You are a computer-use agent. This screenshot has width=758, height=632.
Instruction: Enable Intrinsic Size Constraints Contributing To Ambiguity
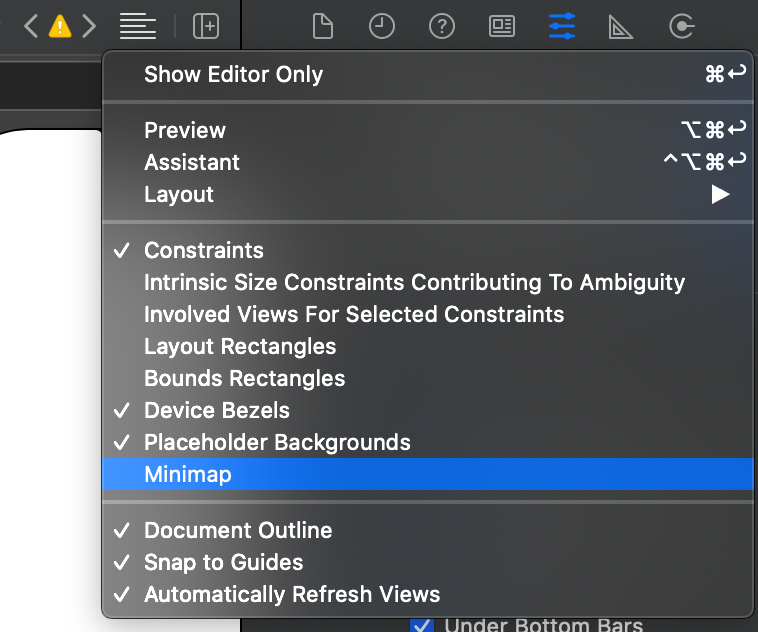428,282
